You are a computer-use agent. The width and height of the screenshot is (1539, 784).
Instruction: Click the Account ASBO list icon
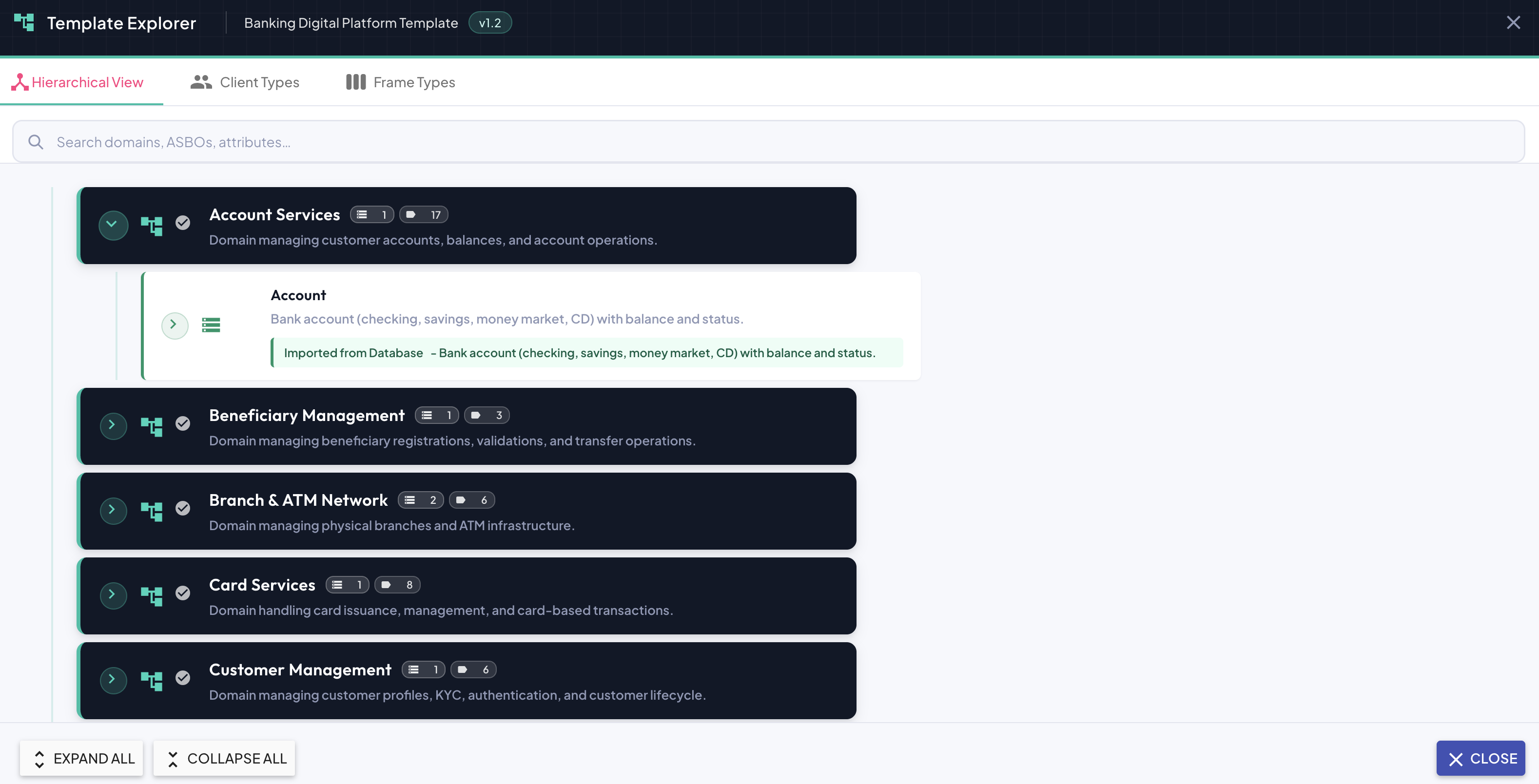(211, 325)
